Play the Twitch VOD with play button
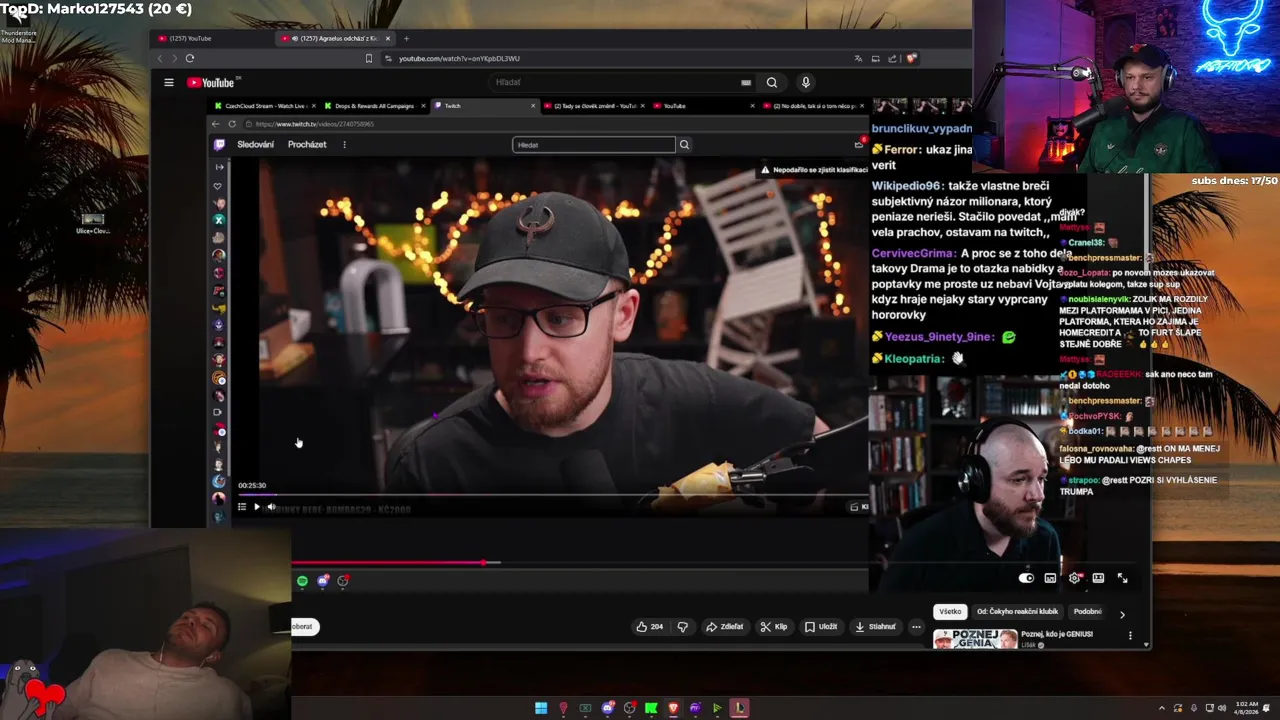 pos(256,507)
